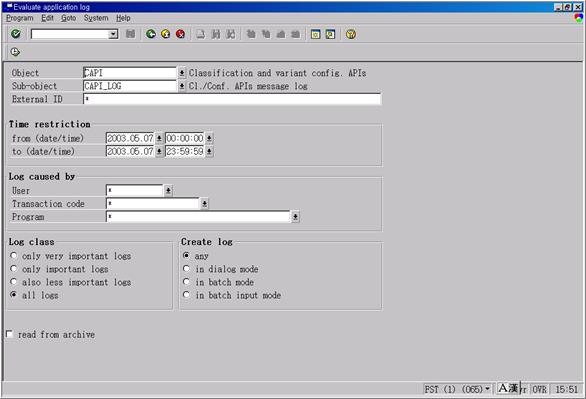Click the Previous Page icon
Screen dimensions: 586x399
266,34
